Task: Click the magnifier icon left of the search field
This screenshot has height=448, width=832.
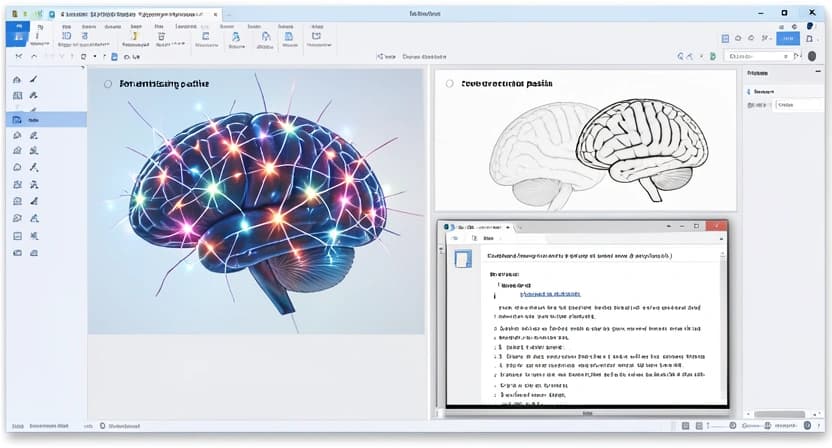Action: [681, 56]
